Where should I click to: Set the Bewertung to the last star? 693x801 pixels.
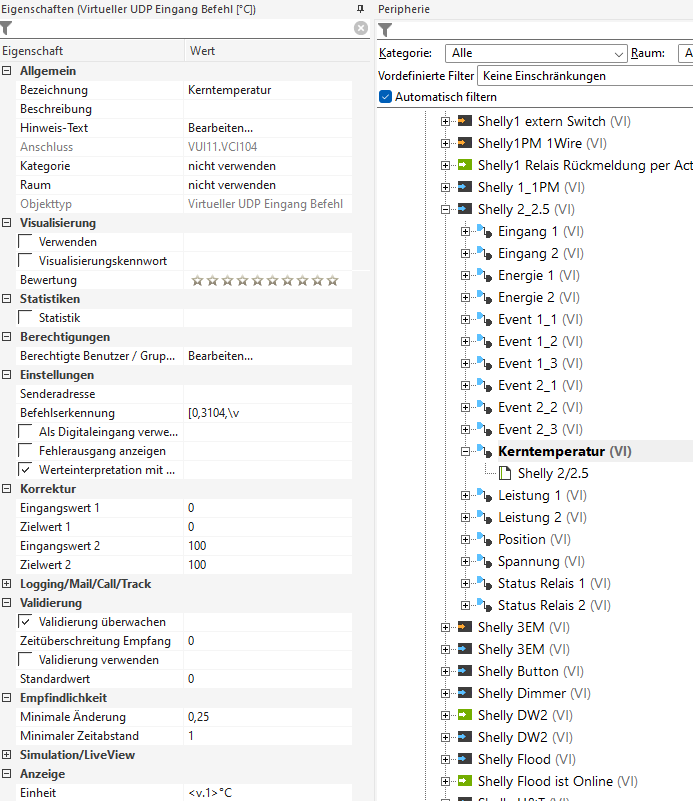pos(332,280)
